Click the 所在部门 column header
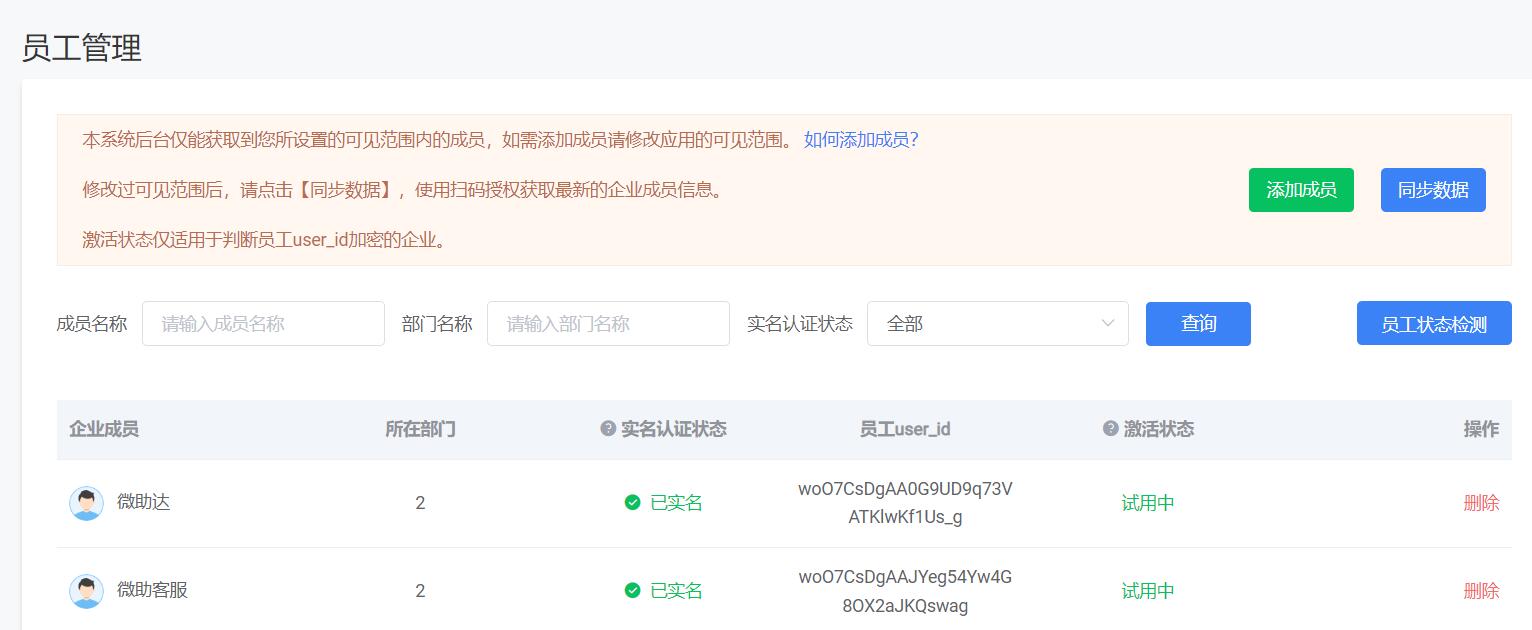1532x630 pixels. click(420, 429)
